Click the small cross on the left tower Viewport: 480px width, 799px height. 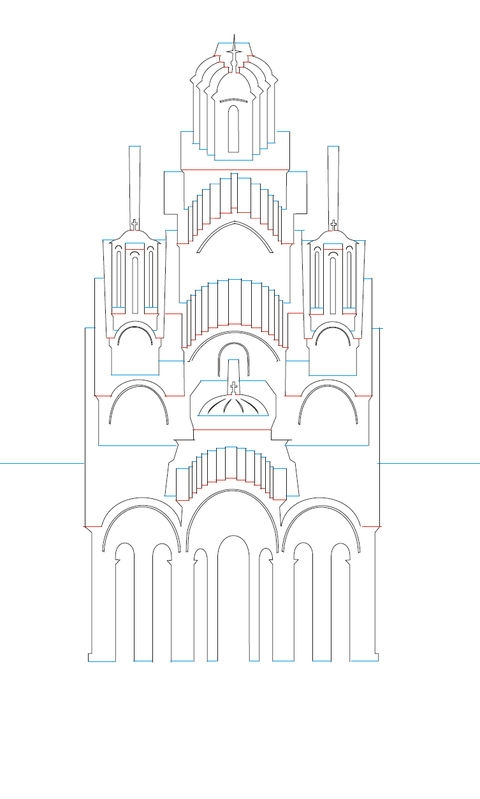click(x=134, y=225)
